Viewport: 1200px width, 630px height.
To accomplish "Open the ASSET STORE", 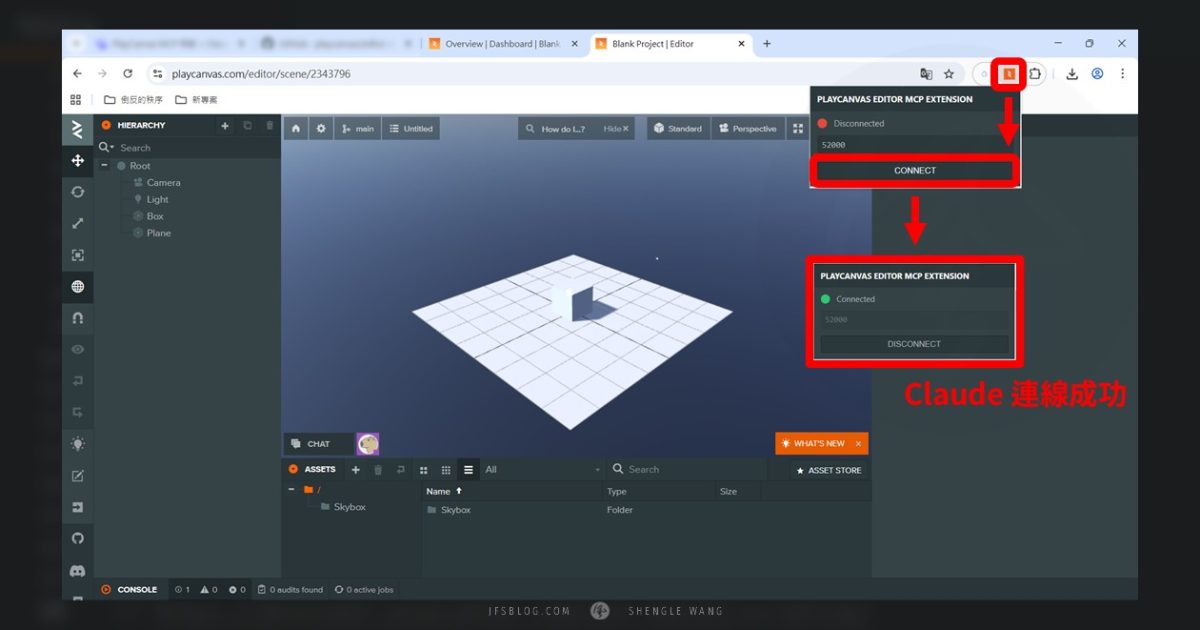I will click(x=830, y=469).
